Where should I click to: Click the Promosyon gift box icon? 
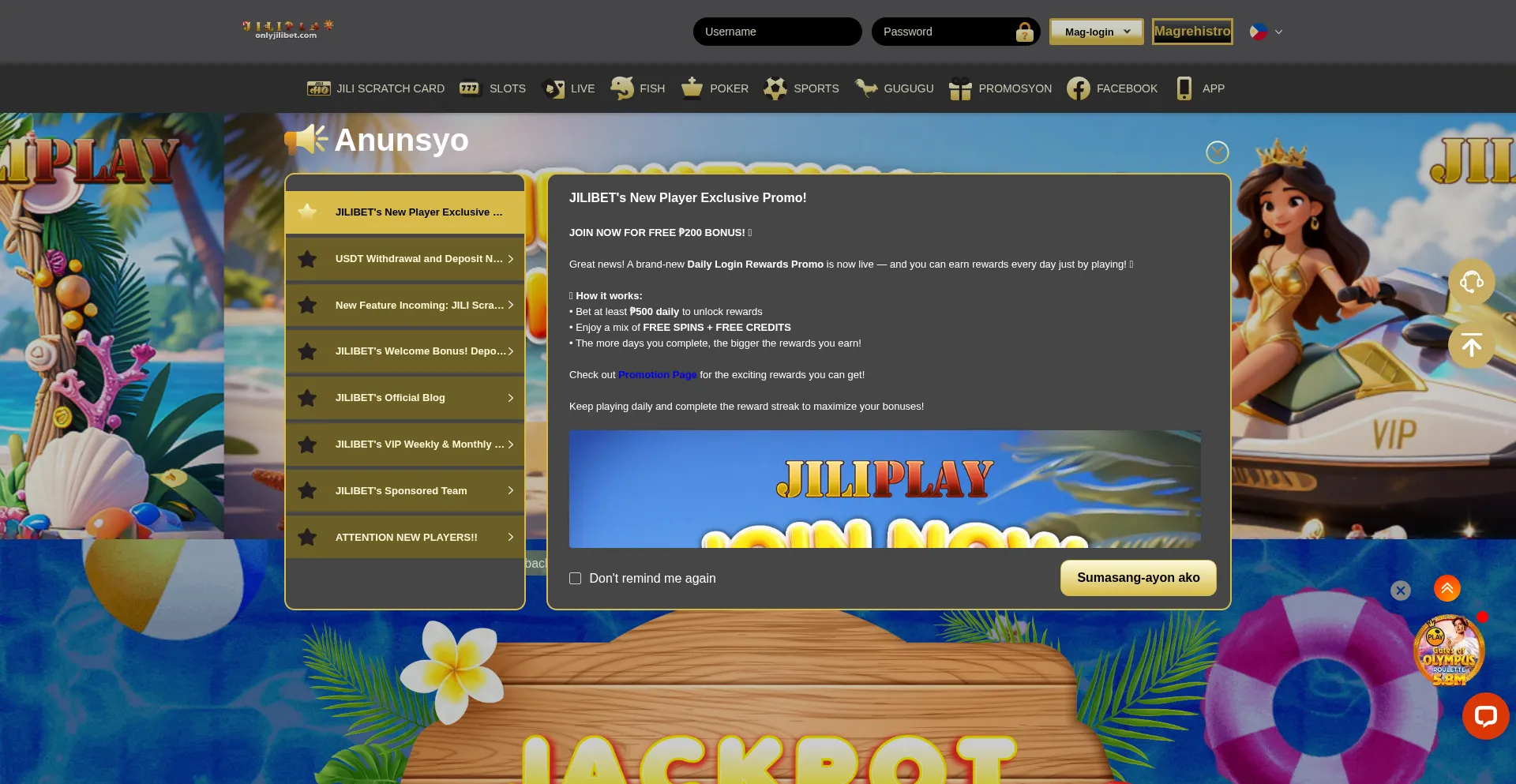[x=960, y=88]
